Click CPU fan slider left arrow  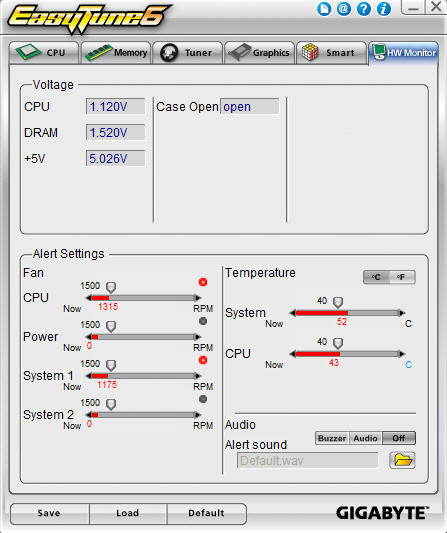[88, 298]
